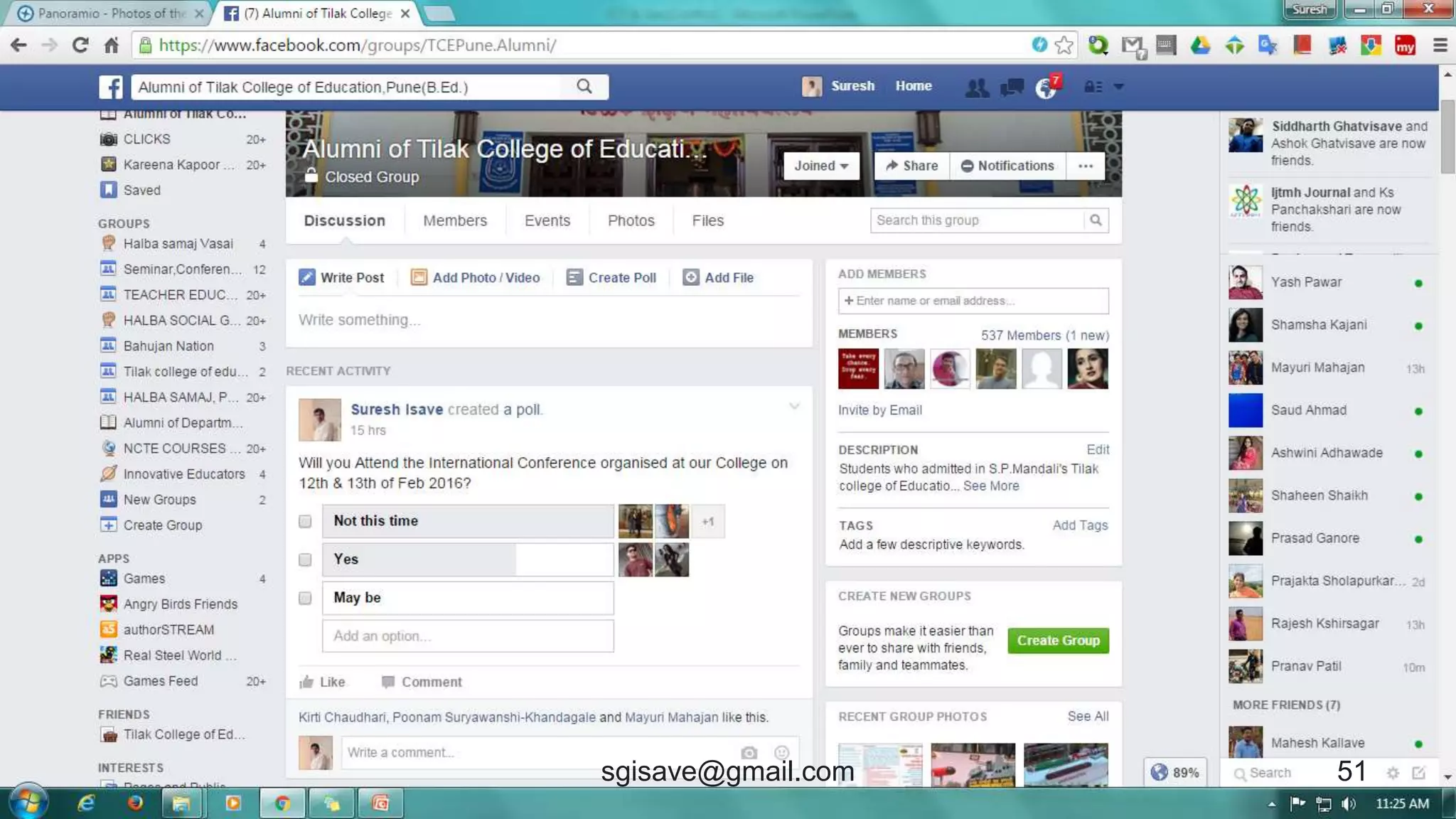
Task: Click the camera icon in comment box
Action: click(x=749, y=752)
